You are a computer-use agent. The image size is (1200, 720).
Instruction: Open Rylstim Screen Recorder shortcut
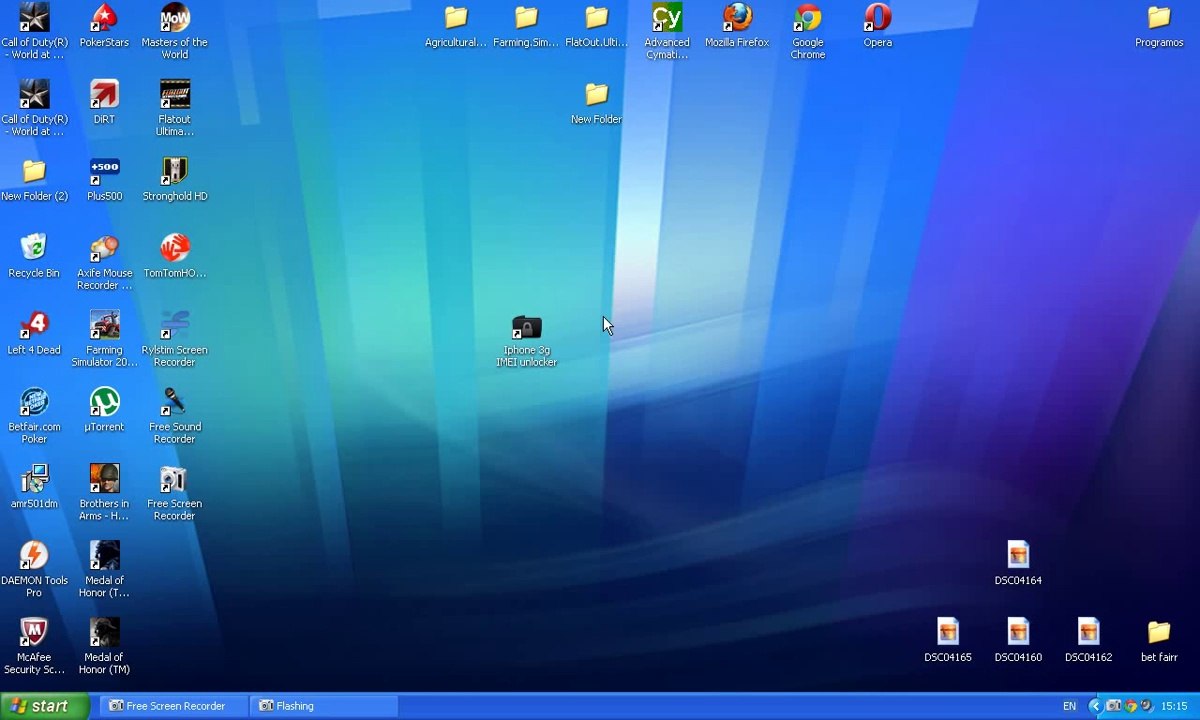tap(174, 326)
